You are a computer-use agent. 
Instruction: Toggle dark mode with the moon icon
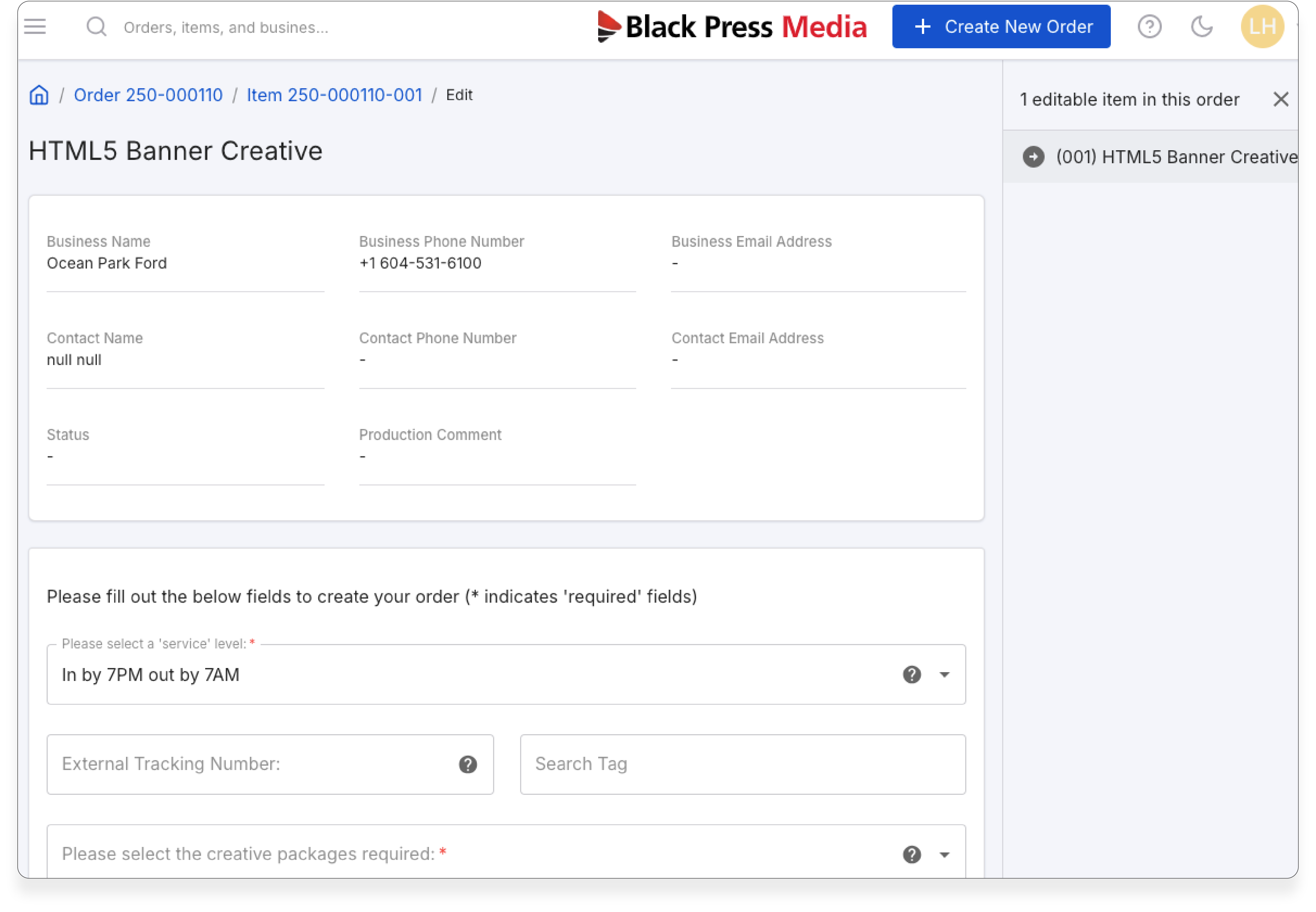coord(1201,27)
